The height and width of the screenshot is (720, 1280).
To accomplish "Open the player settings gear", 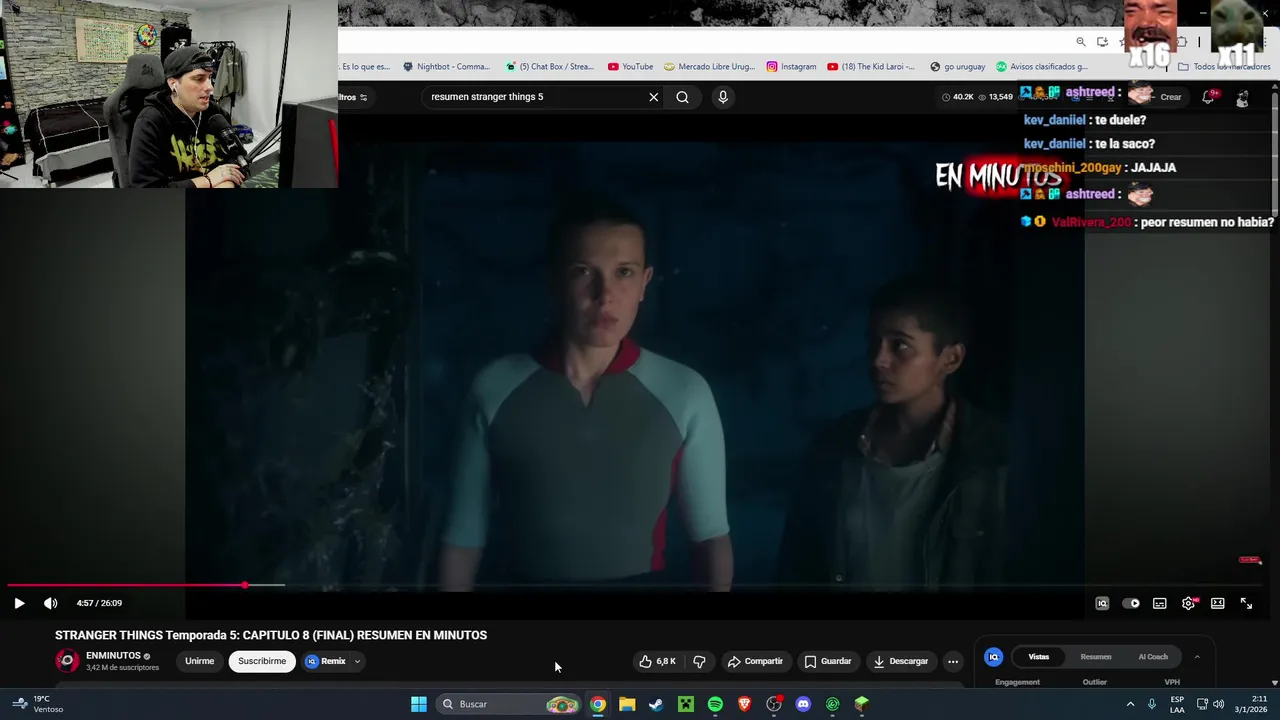I will tap(1189, 603).
